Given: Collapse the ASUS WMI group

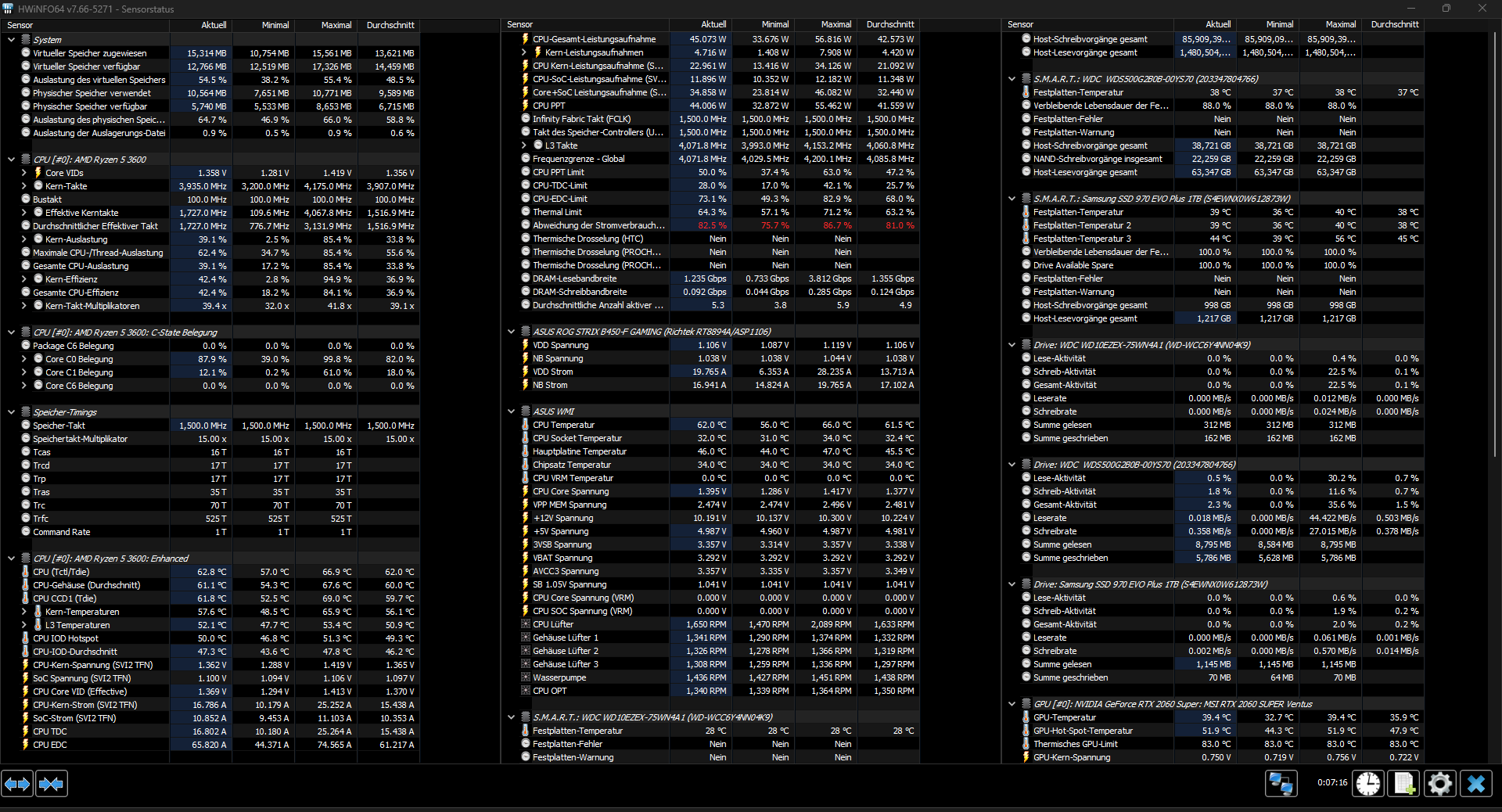Looking at the screenshot, I should [x=511, y=411].
